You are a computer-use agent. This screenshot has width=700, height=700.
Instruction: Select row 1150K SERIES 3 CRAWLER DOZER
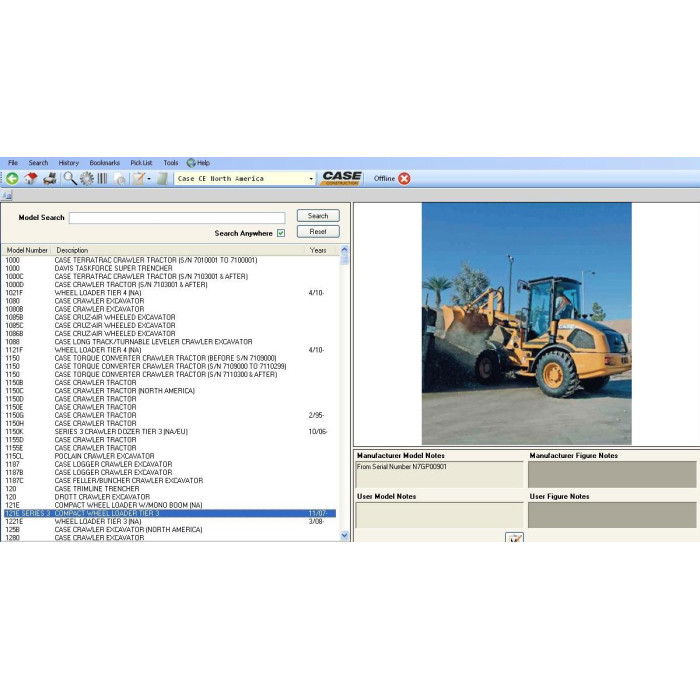click(x=170, y=432)
